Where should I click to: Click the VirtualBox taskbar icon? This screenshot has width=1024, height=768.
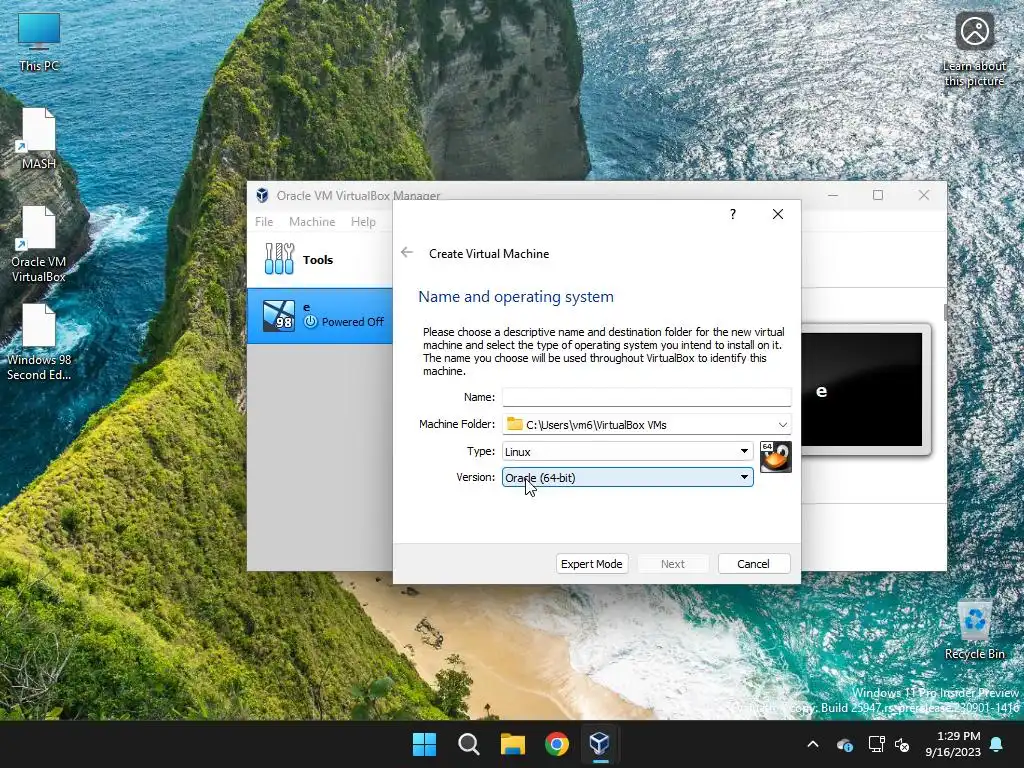(600, 744)
